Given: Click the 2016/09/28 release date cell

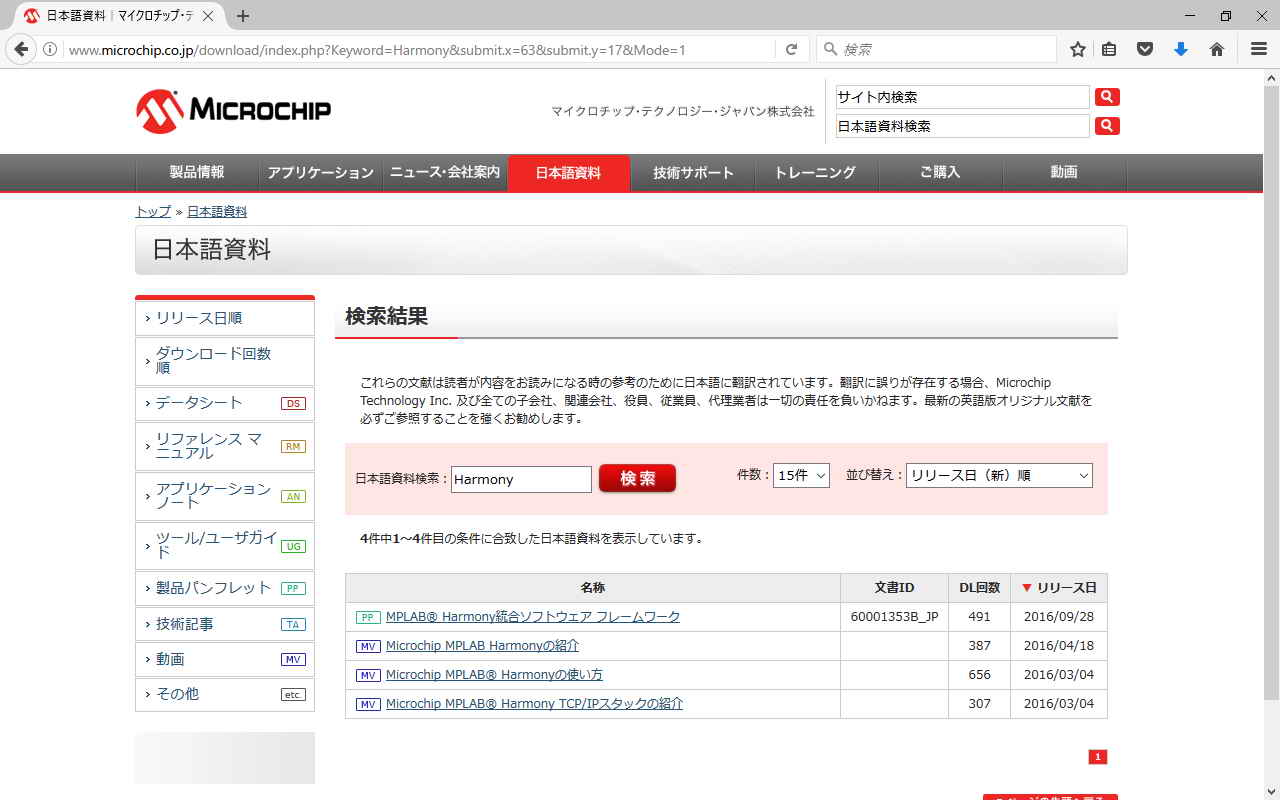Looking at the screenshot, I should tap(1059, 617).
